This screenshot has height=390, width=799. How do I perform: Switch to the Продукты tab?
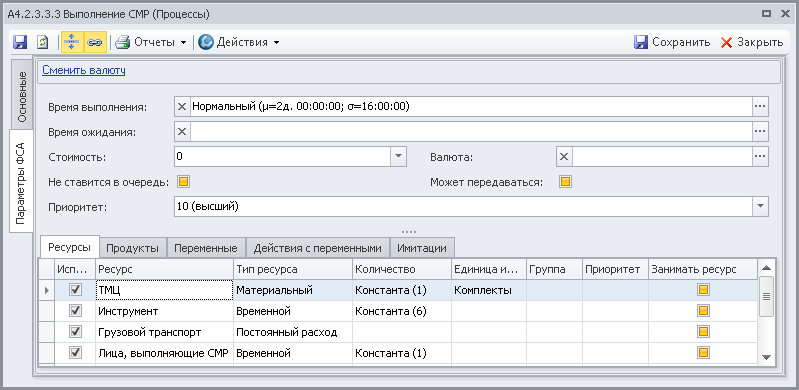coord(132,248)
